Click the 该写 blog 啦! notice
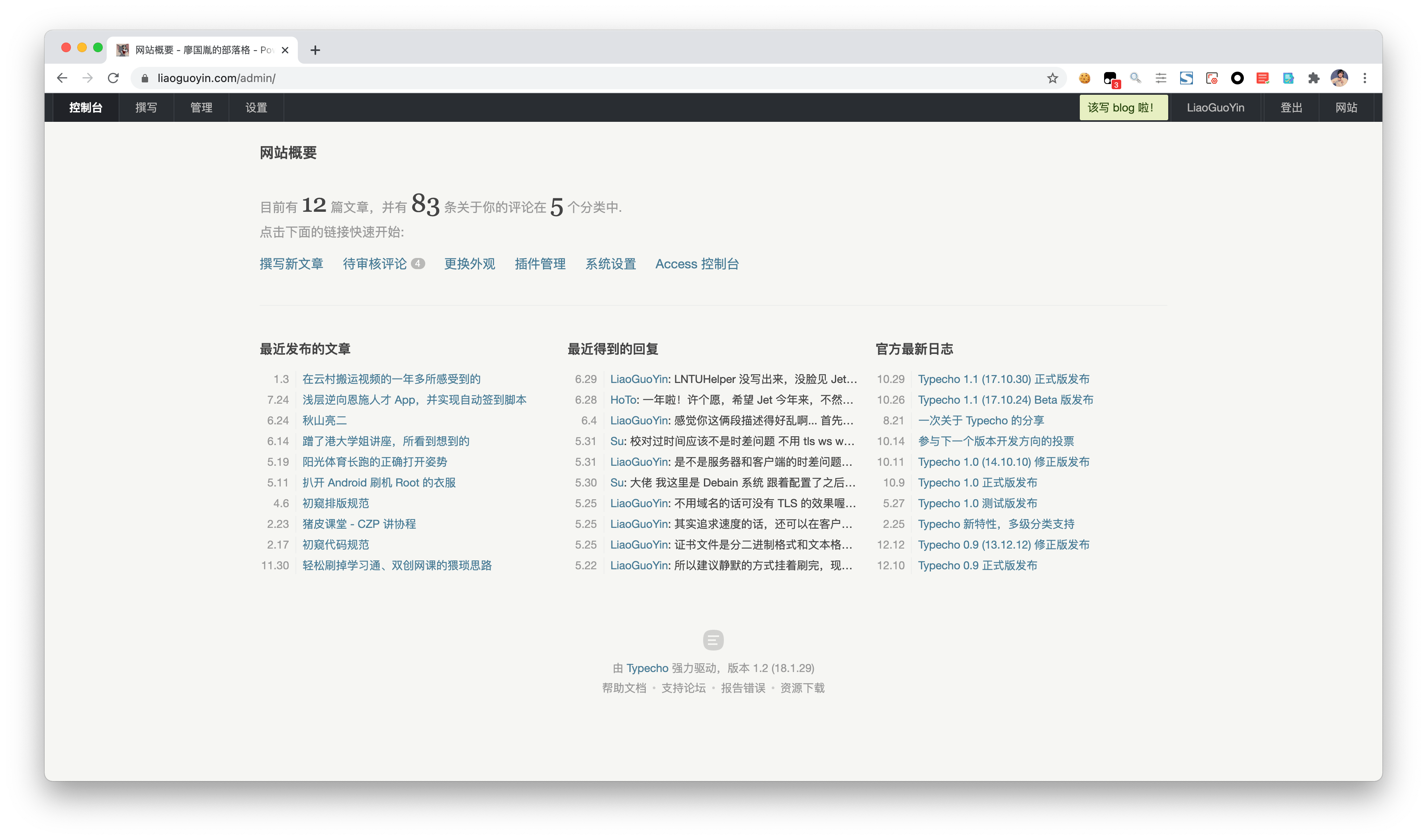This screenshot has width=1427, height=840. [x=1124, y=107]
